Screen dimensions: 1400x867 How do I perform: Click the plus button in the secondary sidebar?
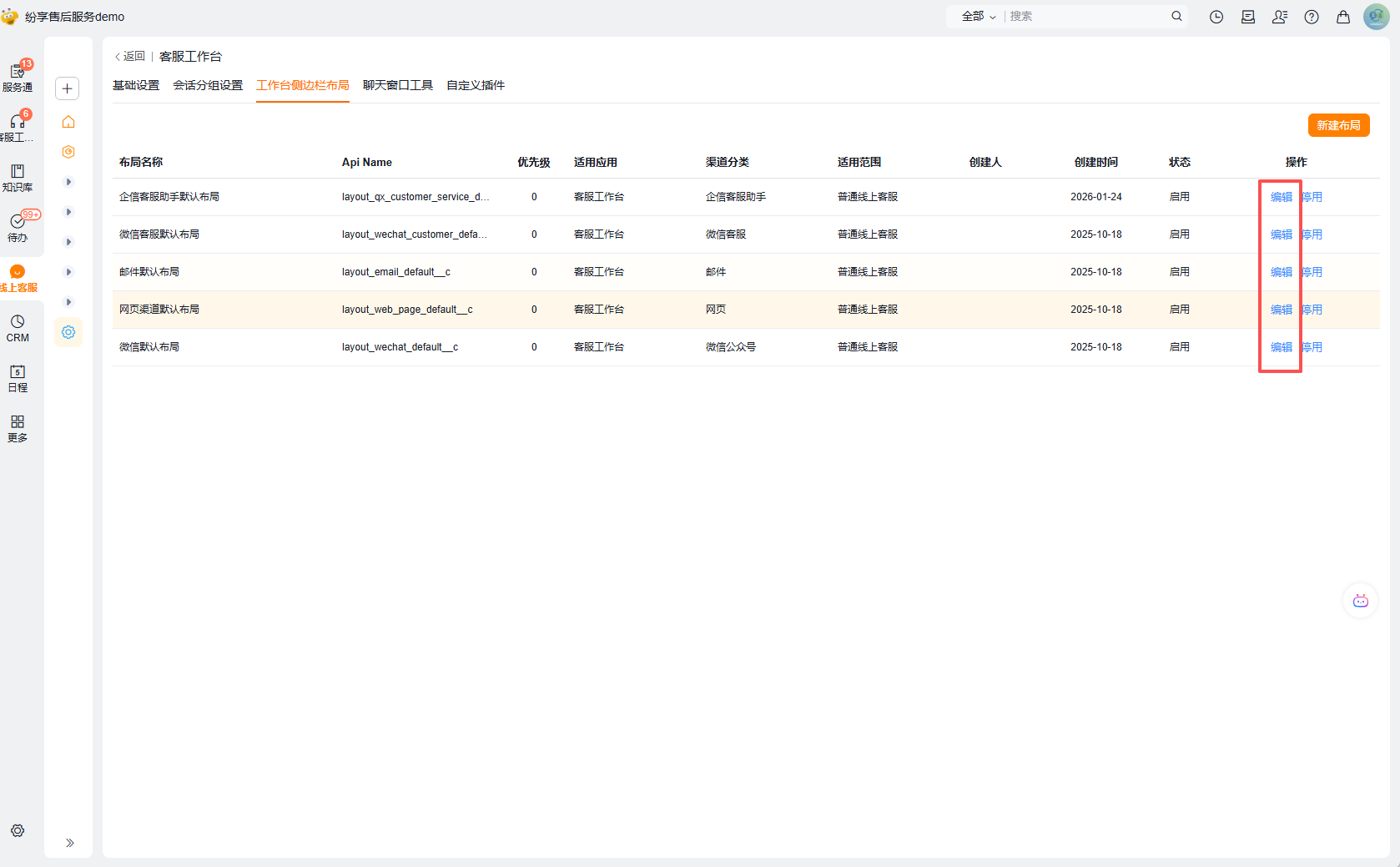coord(68,88)
